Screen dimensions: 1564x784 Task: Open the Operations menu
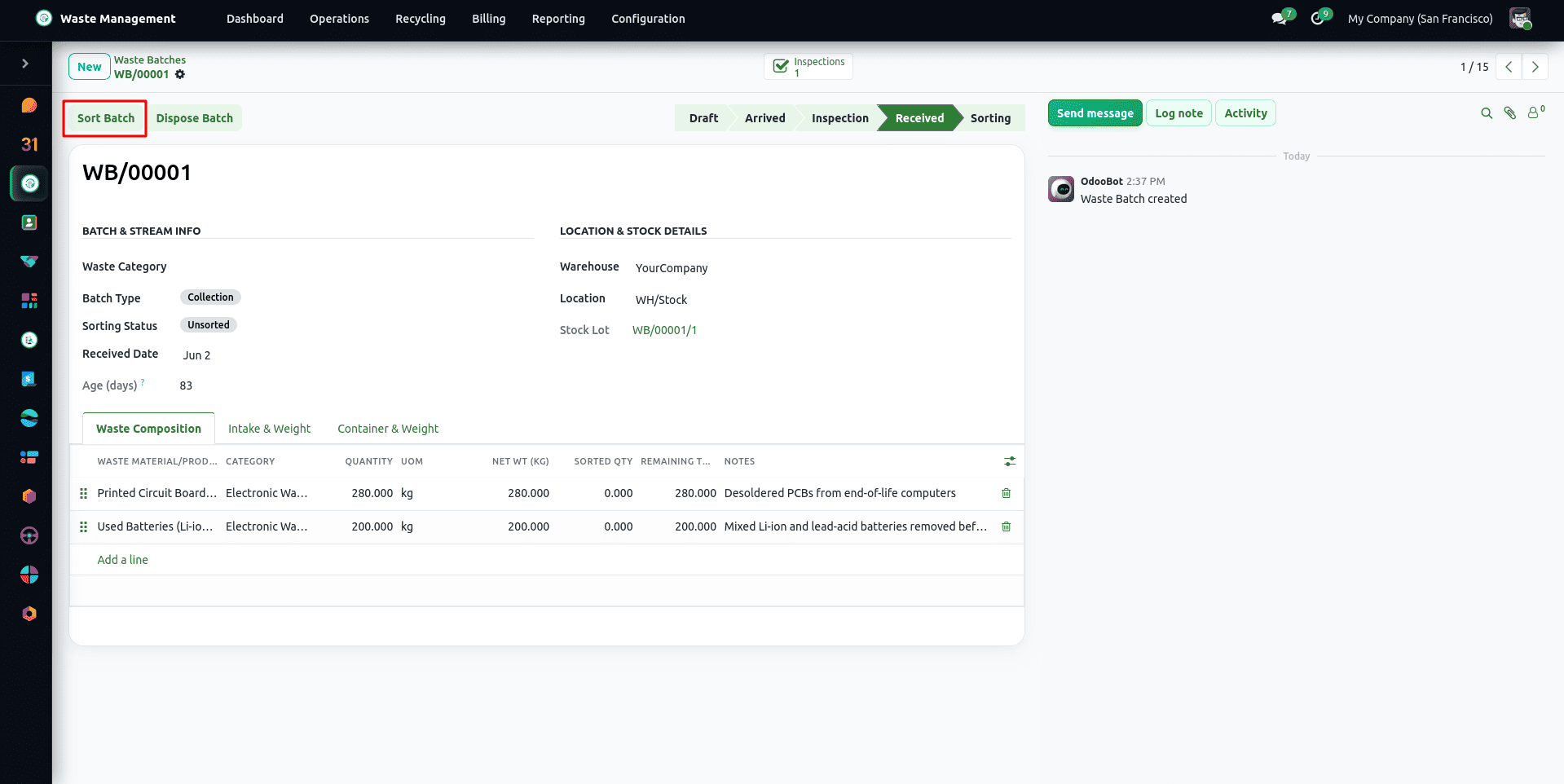coord(339,19)
